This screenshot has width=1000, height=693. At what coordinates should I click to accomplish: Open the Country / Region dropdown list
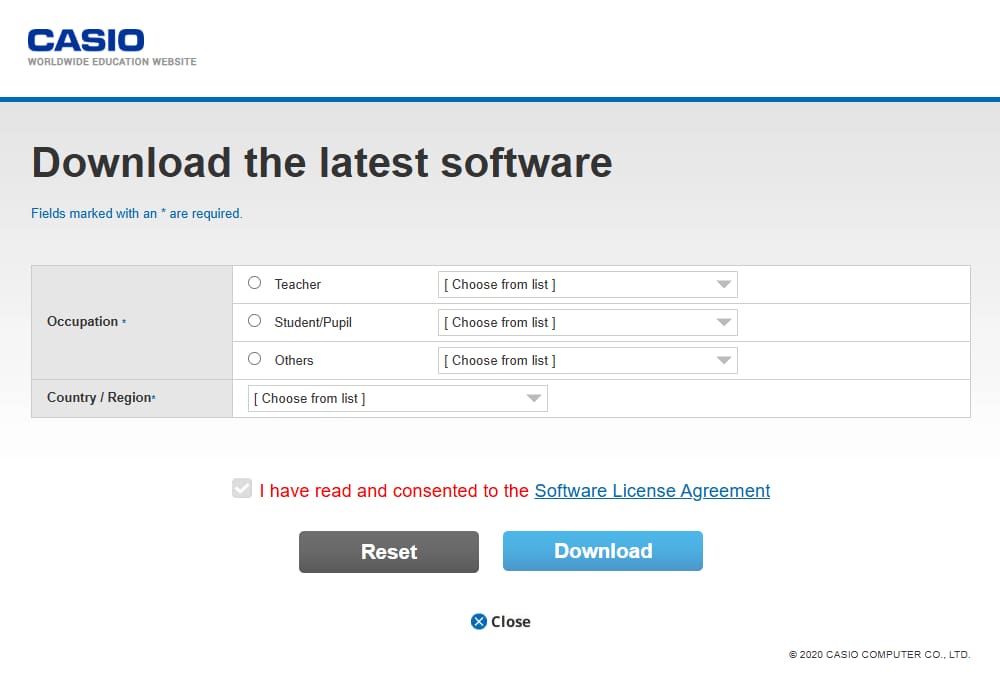tap(397, 398)
